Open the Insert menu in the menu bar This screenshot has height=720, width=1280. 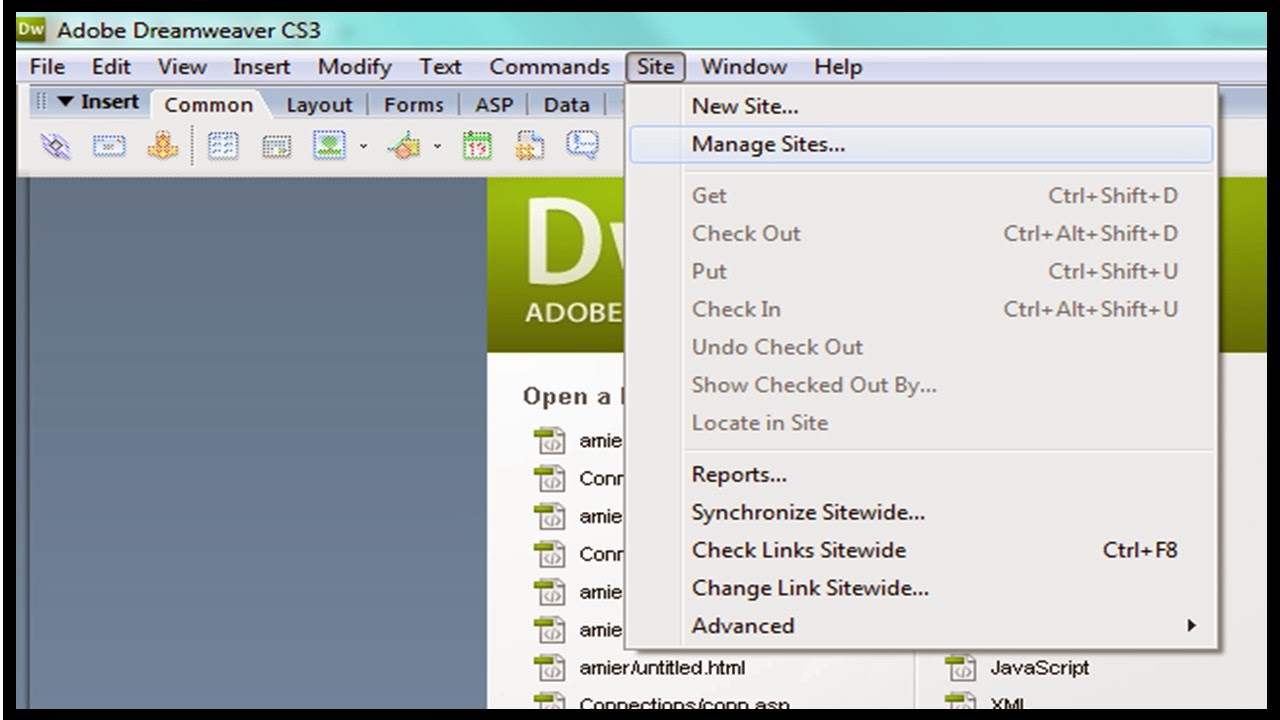(x=262, y=67)
